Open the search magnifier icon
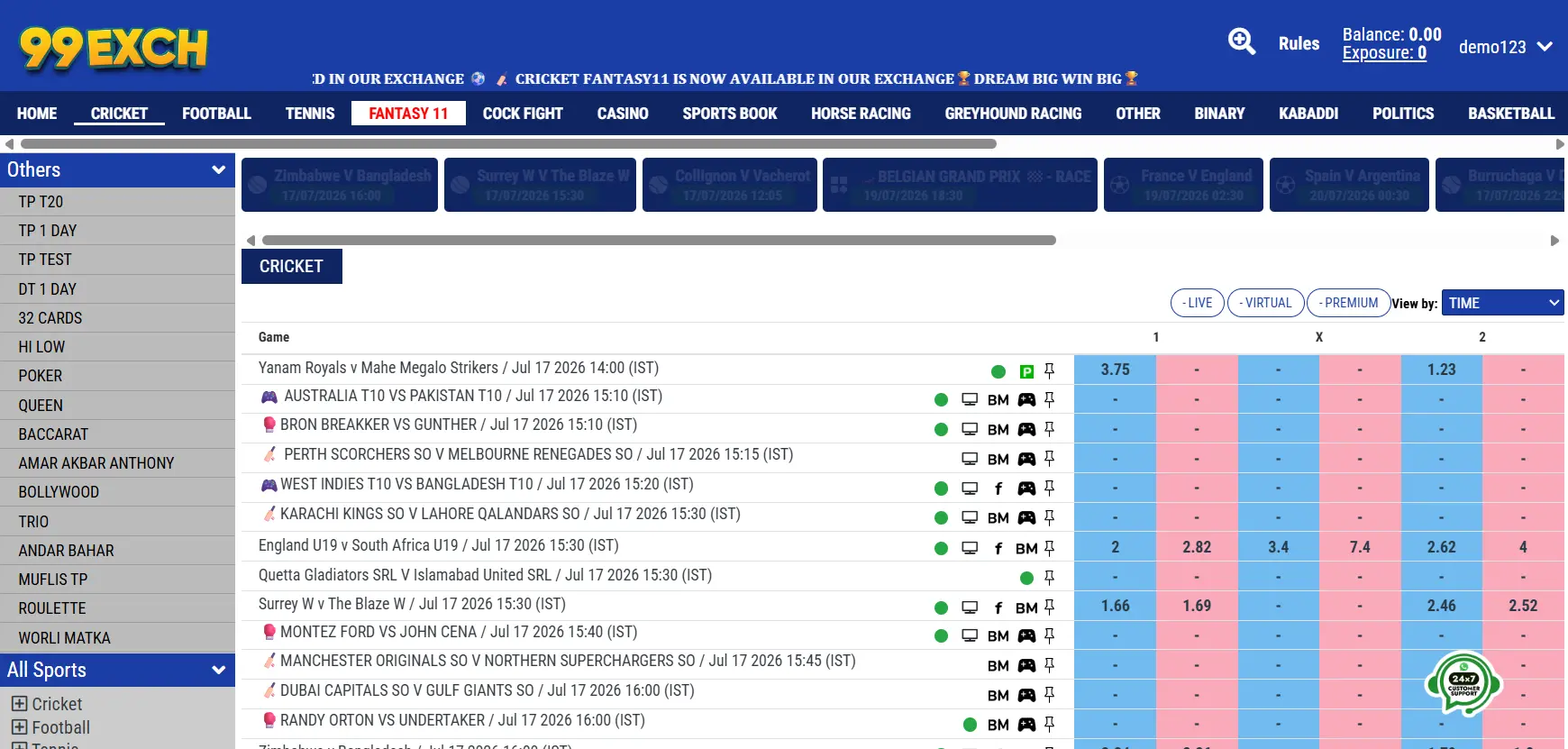The image size is (1568, 749). tap(1242, 41)
